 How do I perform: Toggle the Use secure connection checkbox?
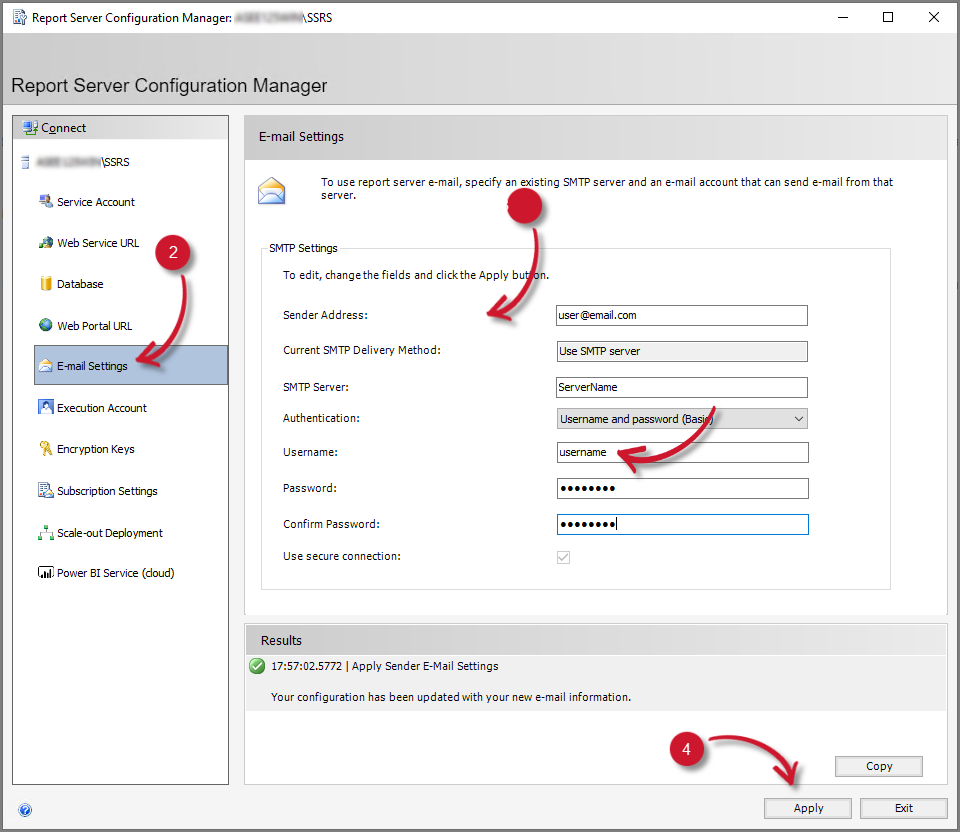tap(563, 556)
